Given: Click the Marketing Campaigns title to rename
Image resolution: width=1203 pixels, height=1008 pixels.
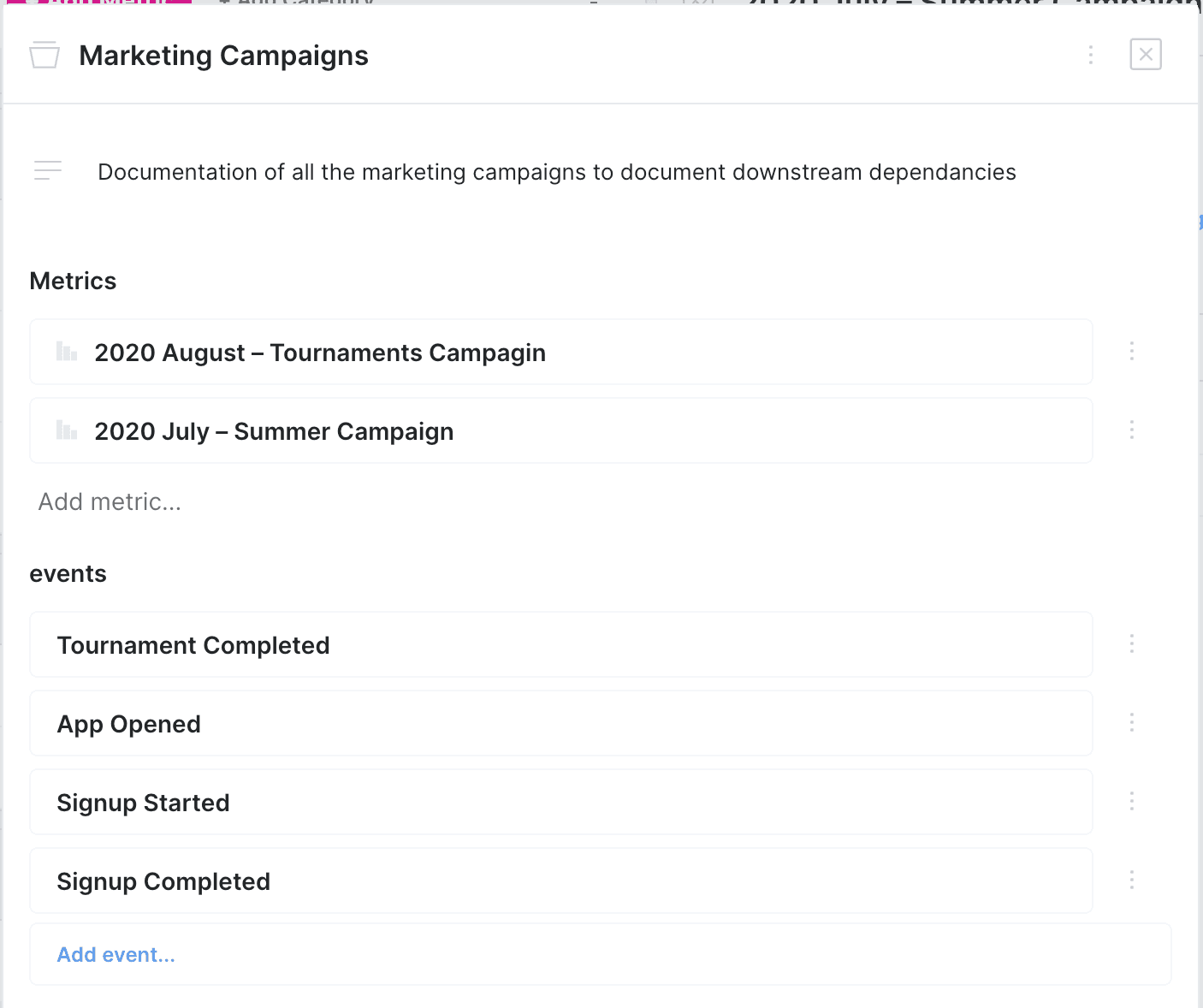Looking at the screenshot, I should 223,56.
